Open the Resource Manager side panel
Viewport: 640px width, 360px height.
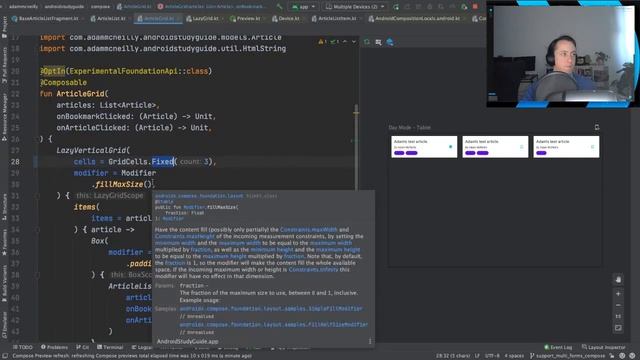tap(4, 117)
